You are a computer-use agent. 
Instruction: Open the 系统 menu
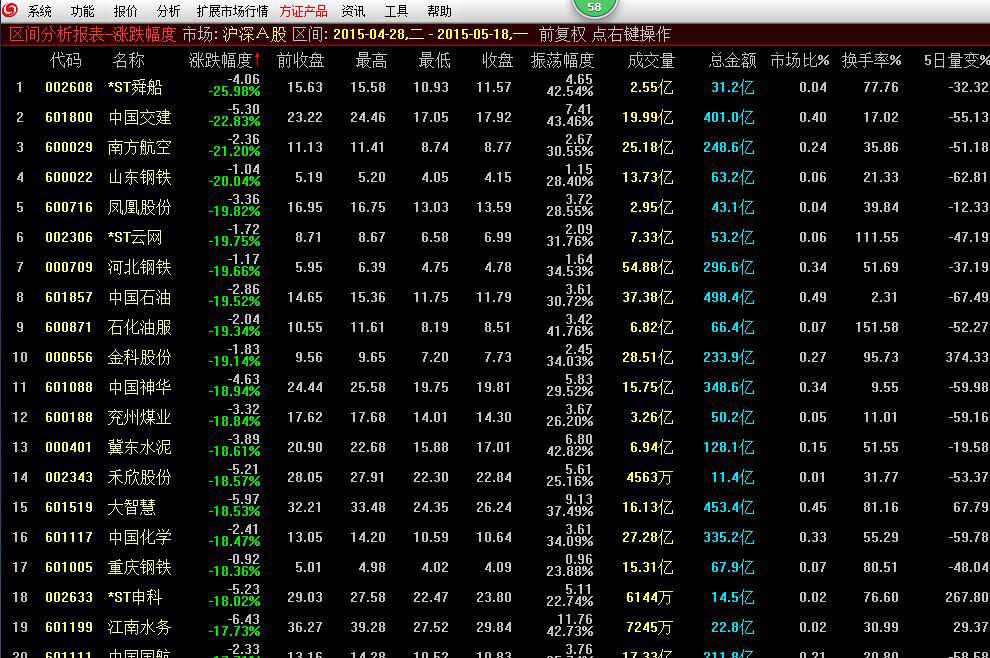(40, 11)
